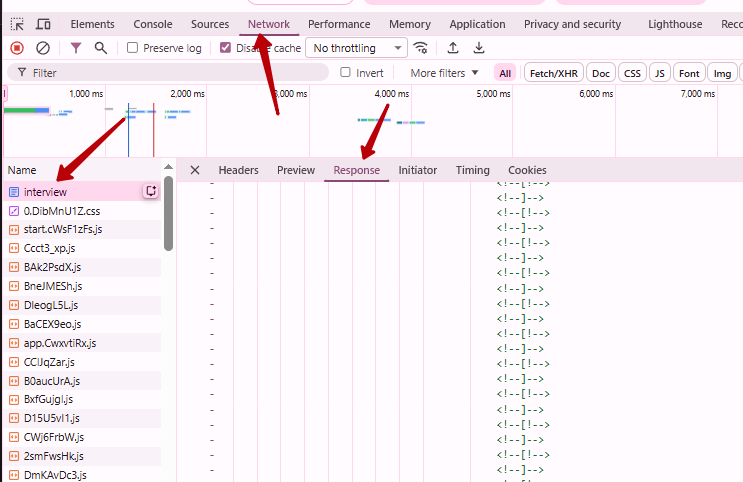Filter requests by Fetch/XHR
Screen dimensions: 743x482
(x=553, y=73)
